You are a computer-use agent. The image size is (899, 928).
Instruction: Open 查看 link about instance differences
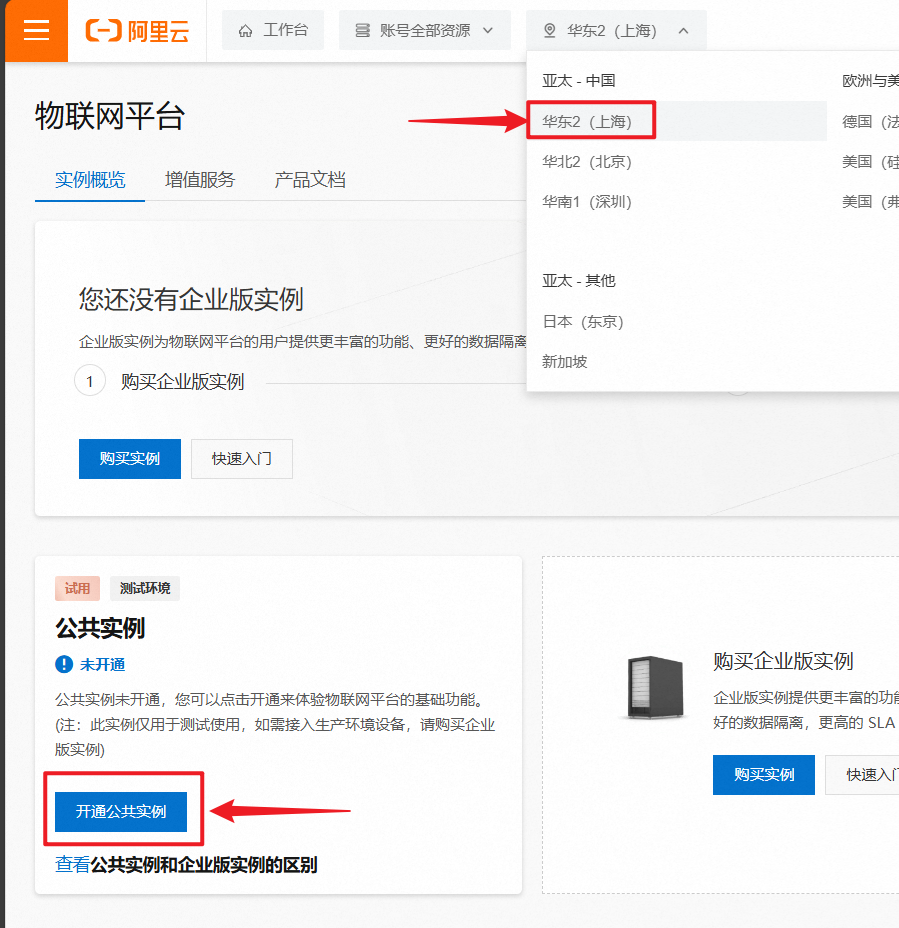(x=72, y=865)
